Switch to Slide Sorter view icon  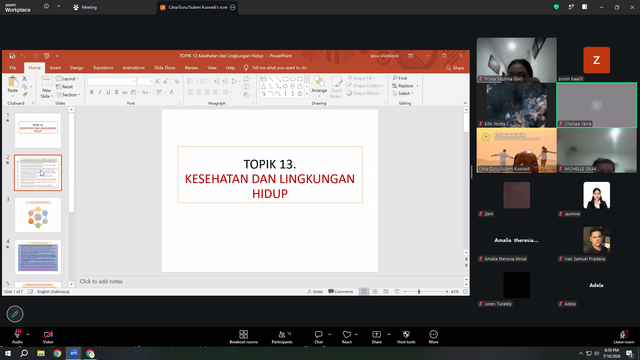[x=375, y=291]
